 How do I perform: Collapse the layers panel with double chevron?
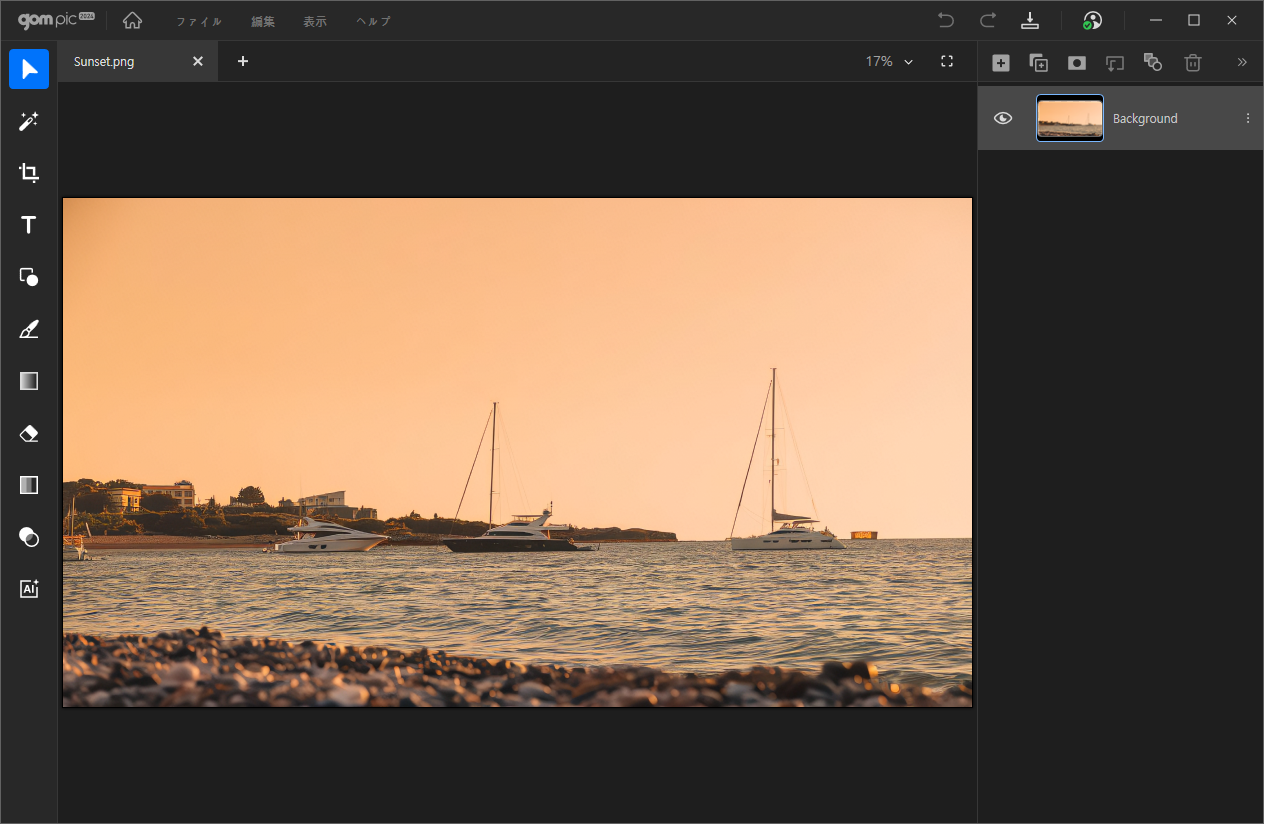(1242, 62)
